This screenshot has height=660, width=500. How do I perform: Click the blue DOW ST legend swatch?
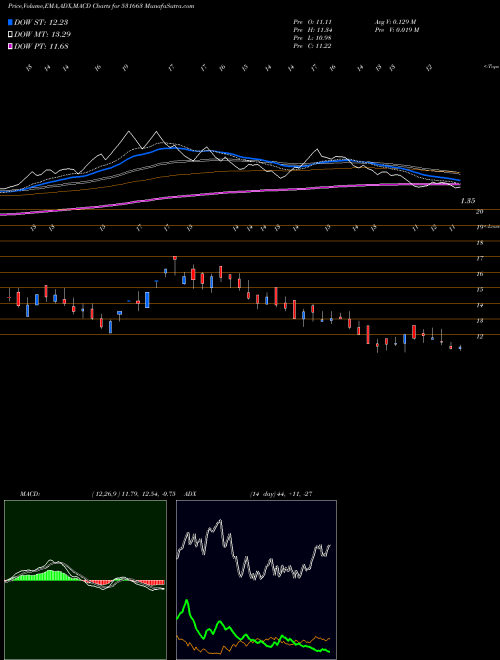point(10,22)
